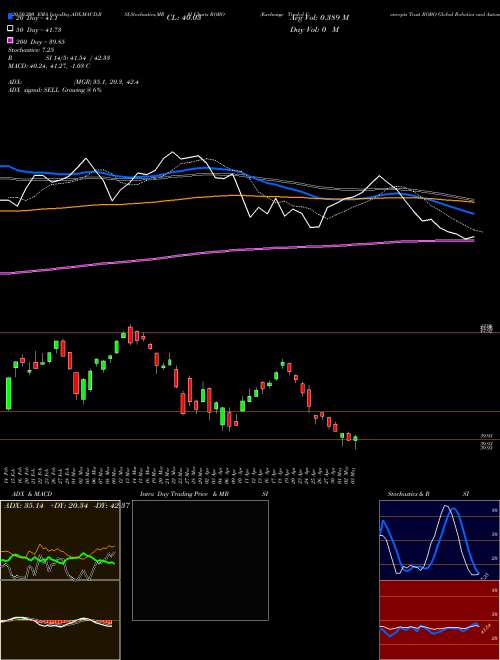Click the "SI 14/3: 41.54 / 42.33" value
Viewport: 500px width, 660px height.
click(78, 58)
